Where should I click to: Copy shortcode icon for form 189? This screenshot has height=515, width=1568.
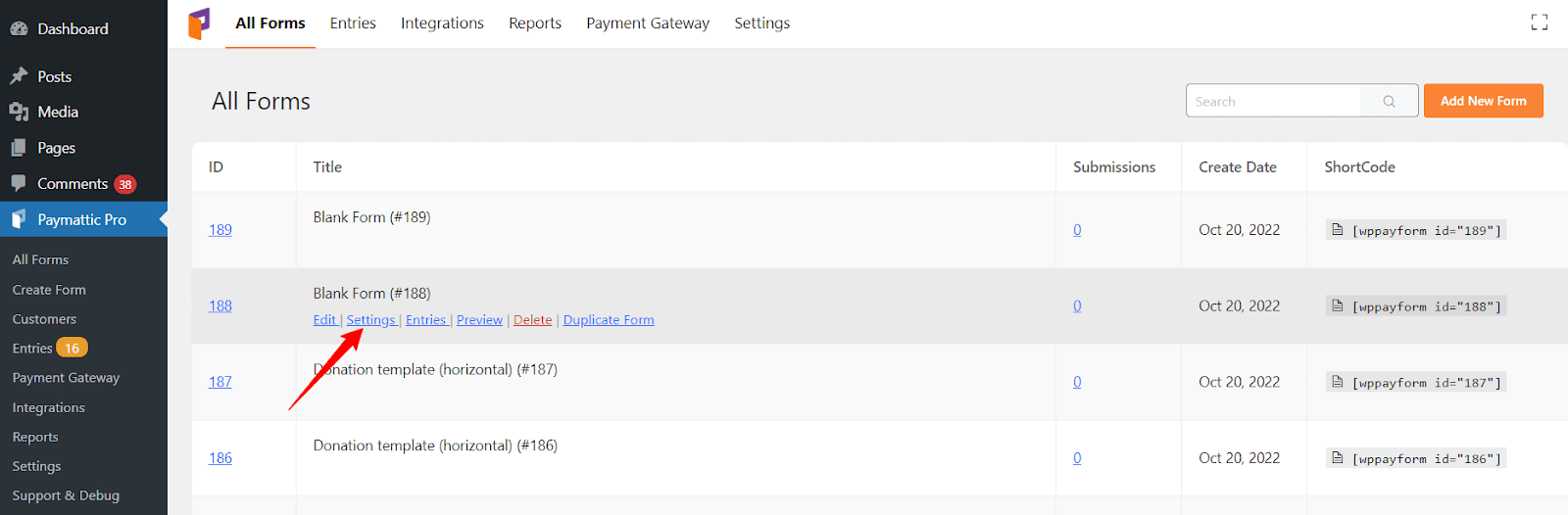pyautogui.click(x=1337, y=230)
